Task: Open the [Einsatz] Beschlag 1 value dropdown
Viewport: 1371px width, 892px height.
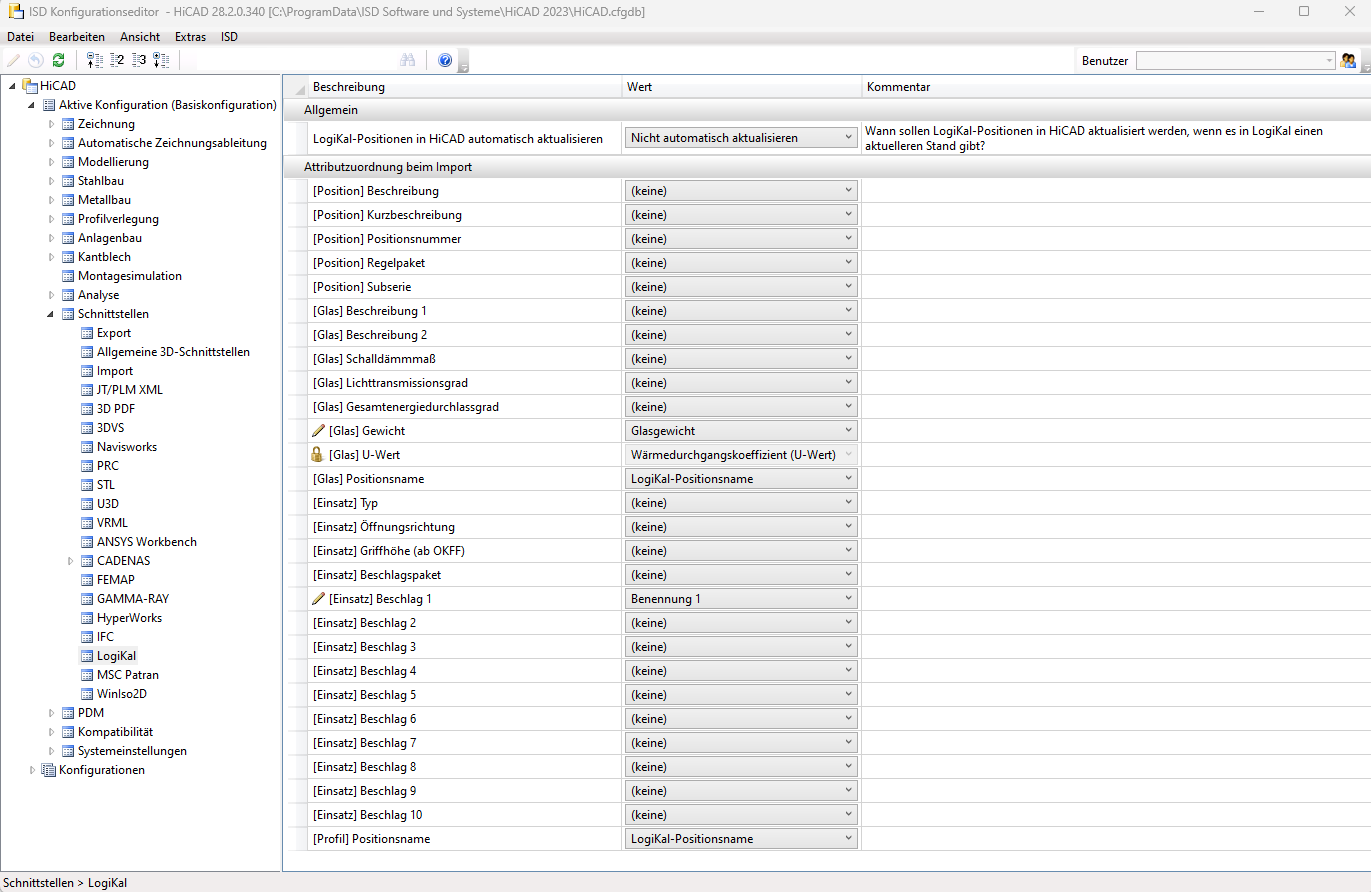Action: (741, 599)
